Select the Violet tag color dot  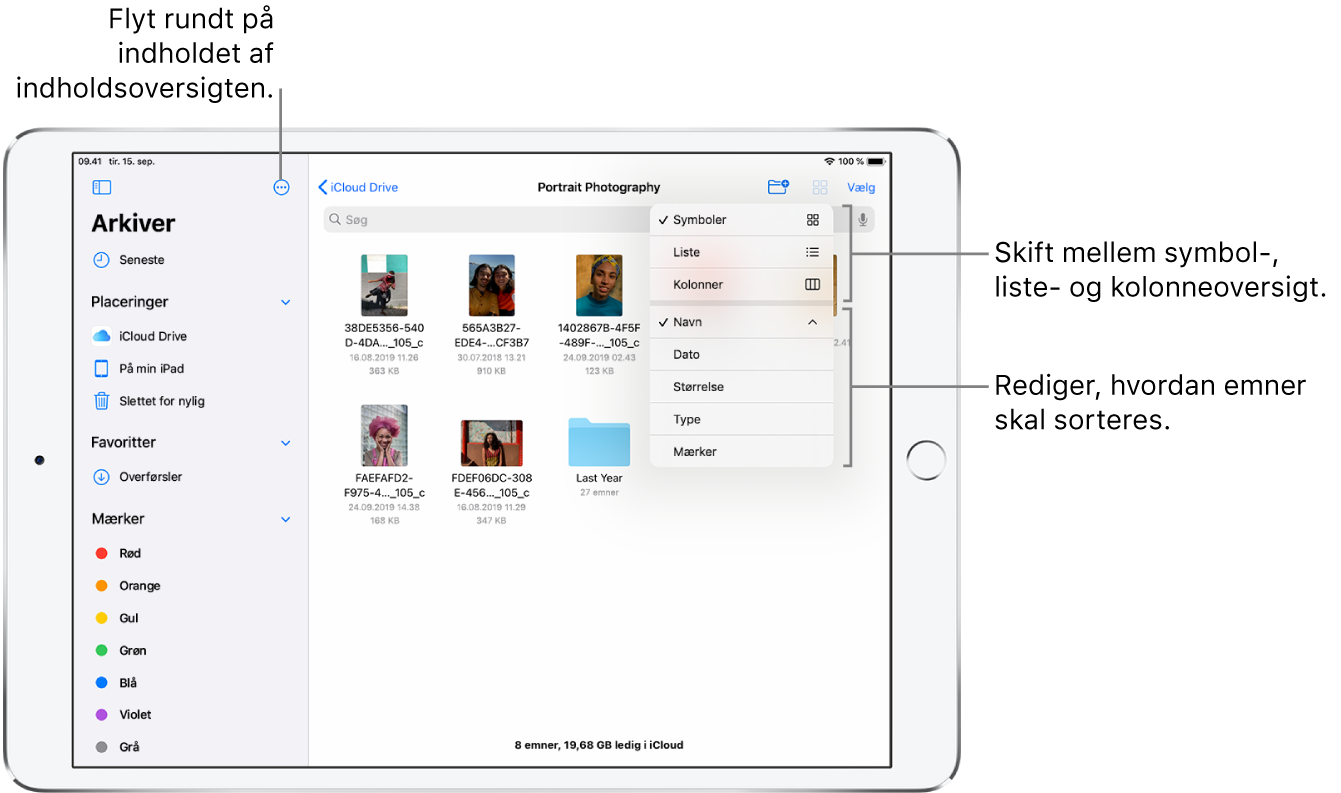tap(101, 715)
